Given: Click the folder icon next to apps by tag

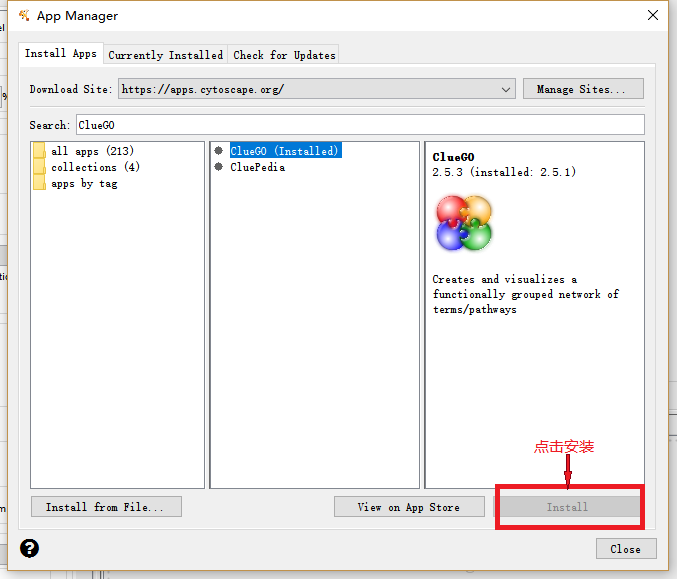Looking at the screenshot, I should coord(39,183).
